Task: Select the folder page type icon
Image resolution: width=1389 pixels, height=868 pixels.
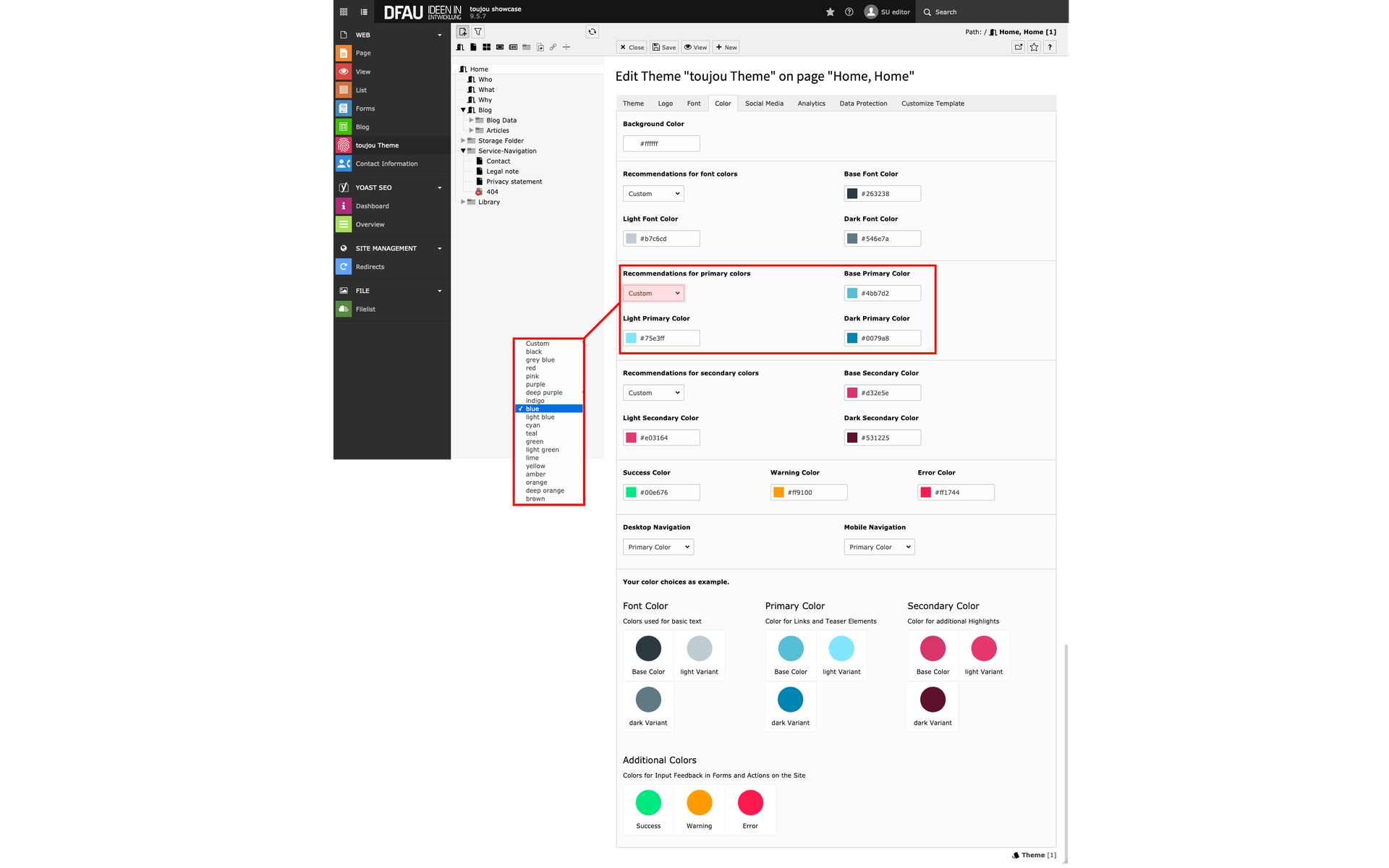Action: click(x=527, y=47)
